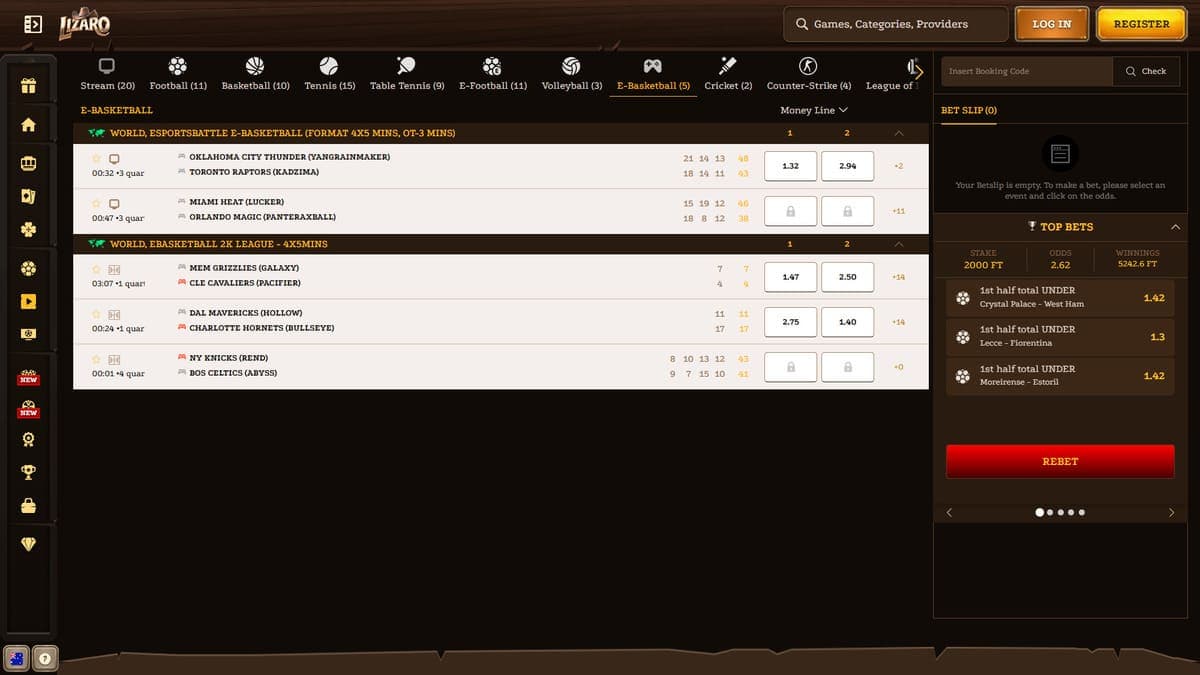Open the briefcase shop icon in sidebar
The width and height of the screenshot is (1200, 675).
point(29,506)
